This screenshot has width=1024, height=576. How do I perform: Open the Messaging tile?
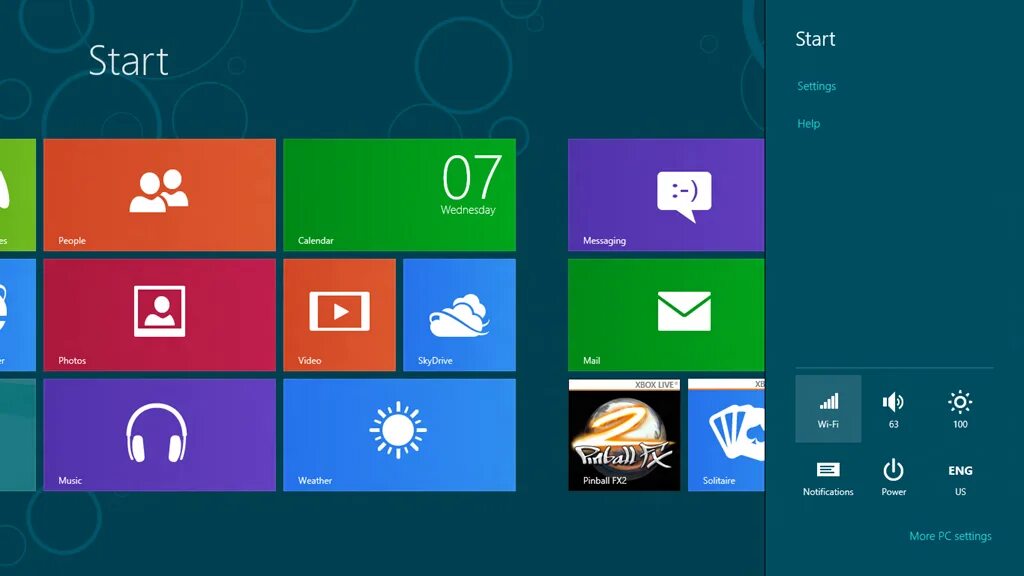click(666, 195)
